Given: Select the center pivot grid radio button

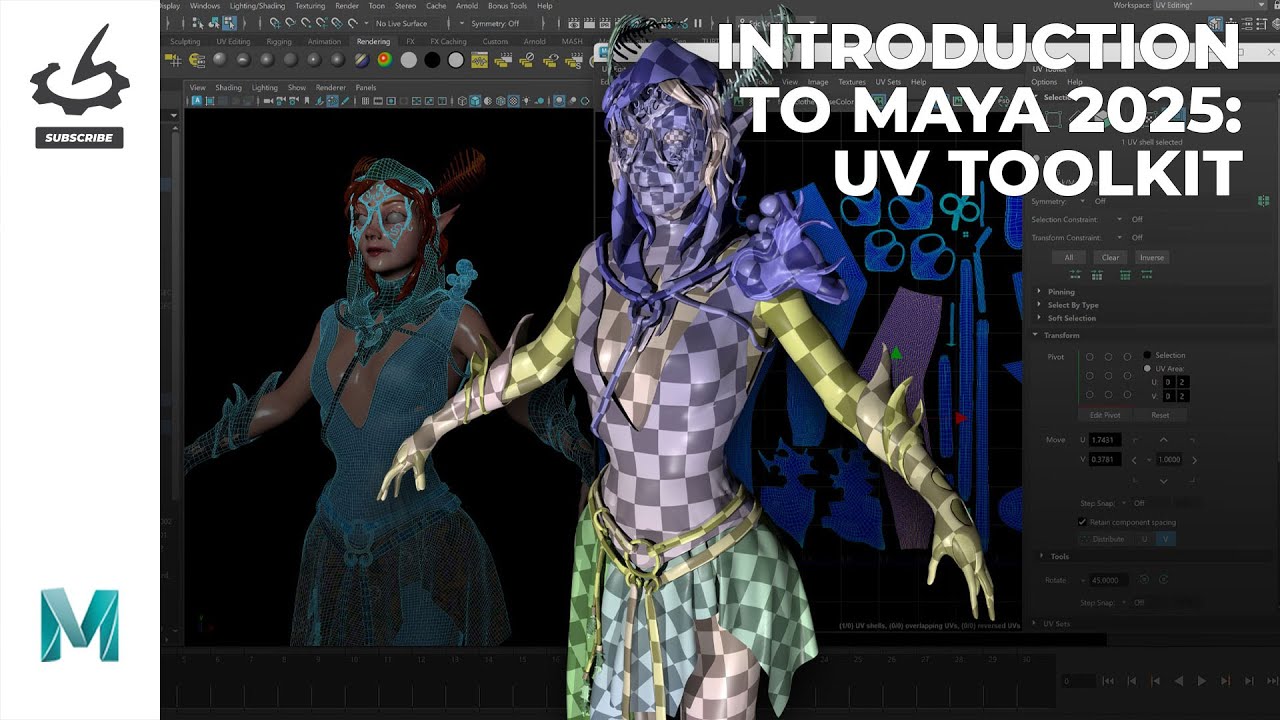Looking at the screenshot, I should click(x=1108, y=376).
